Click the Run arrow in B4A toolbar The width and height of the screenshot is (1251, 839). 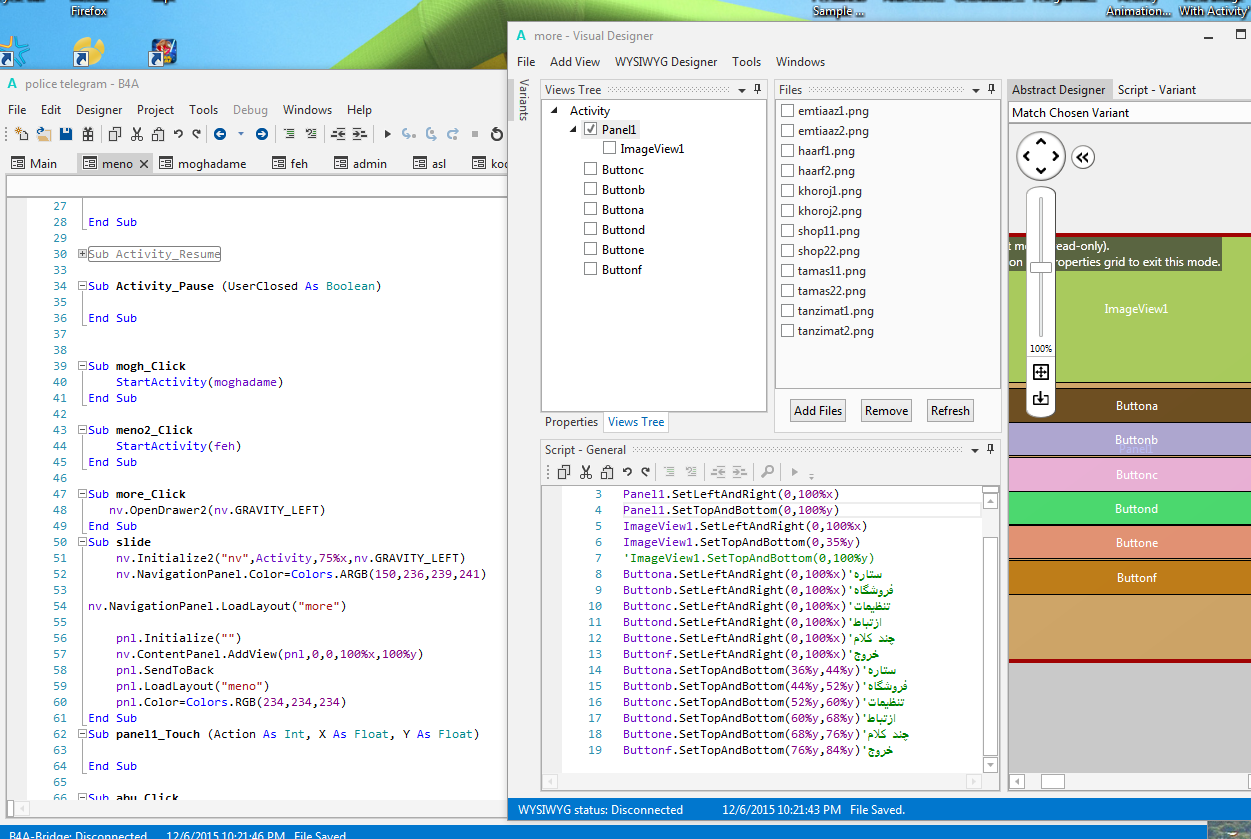coord(388,134)
